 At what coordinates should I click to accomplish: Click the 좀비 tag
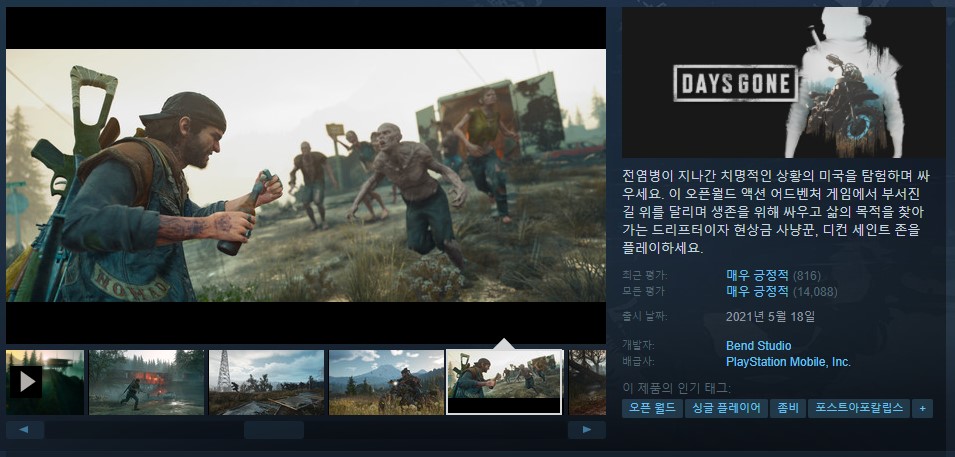pos(788,408)
